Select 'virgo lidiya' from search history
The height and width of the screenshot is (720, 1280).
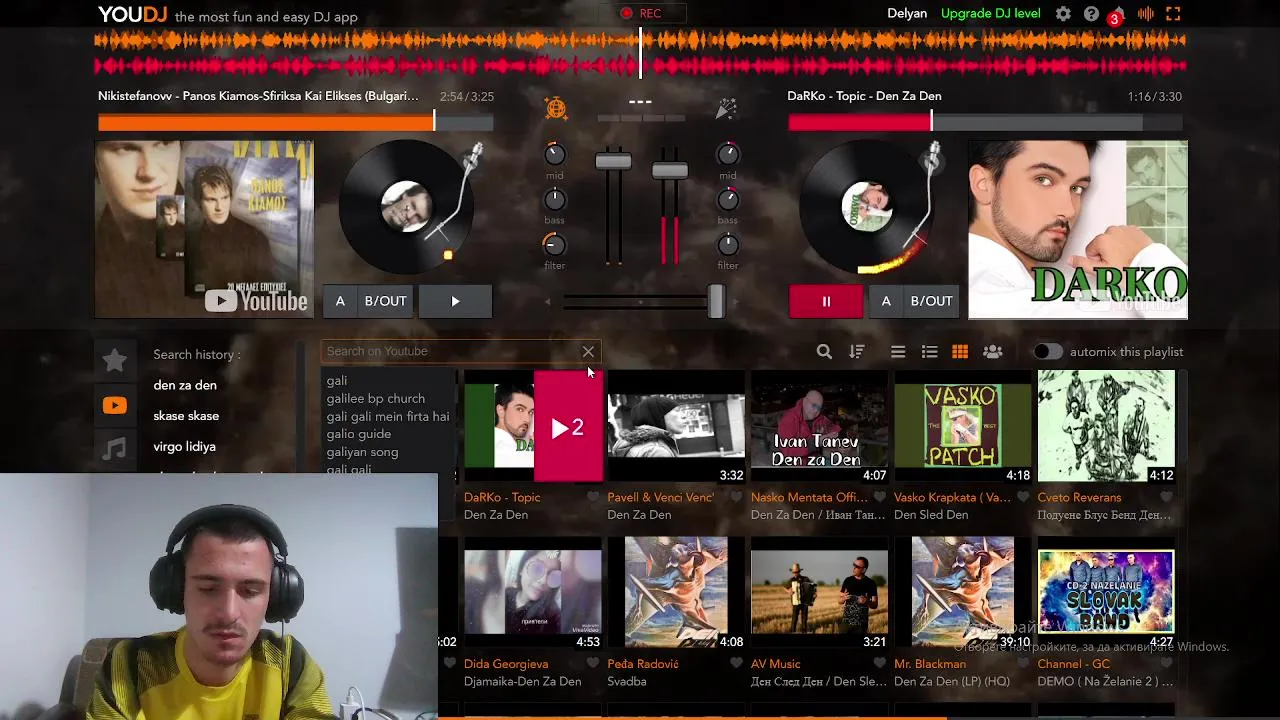point(184,447)
